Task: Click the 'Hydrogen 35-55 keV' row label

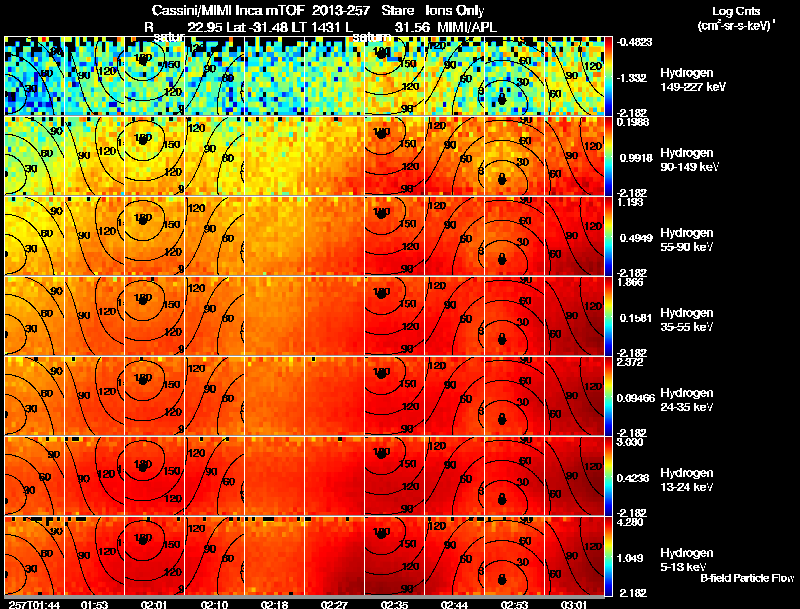Action: click(x=687, y=320)
